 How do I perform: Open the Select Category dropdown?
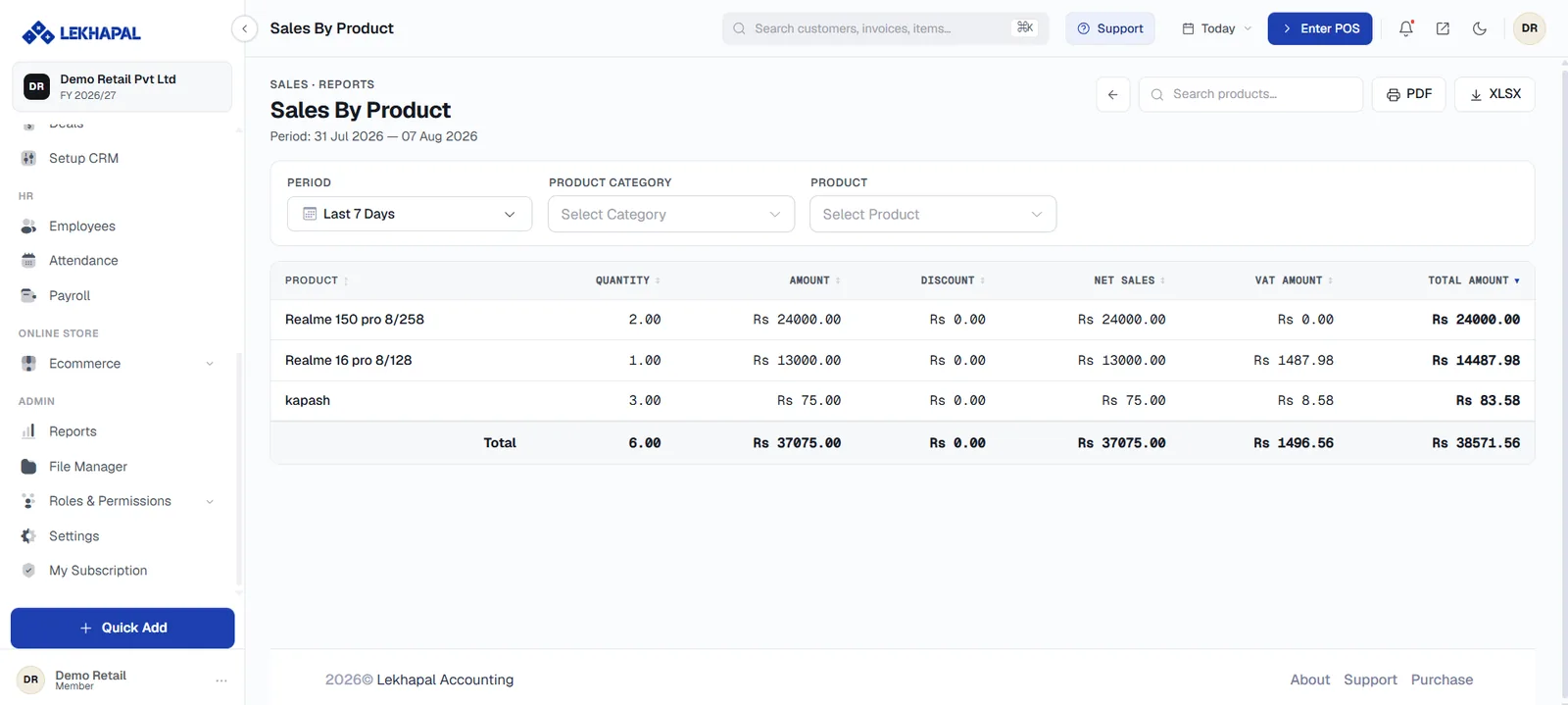pos(671,214)
